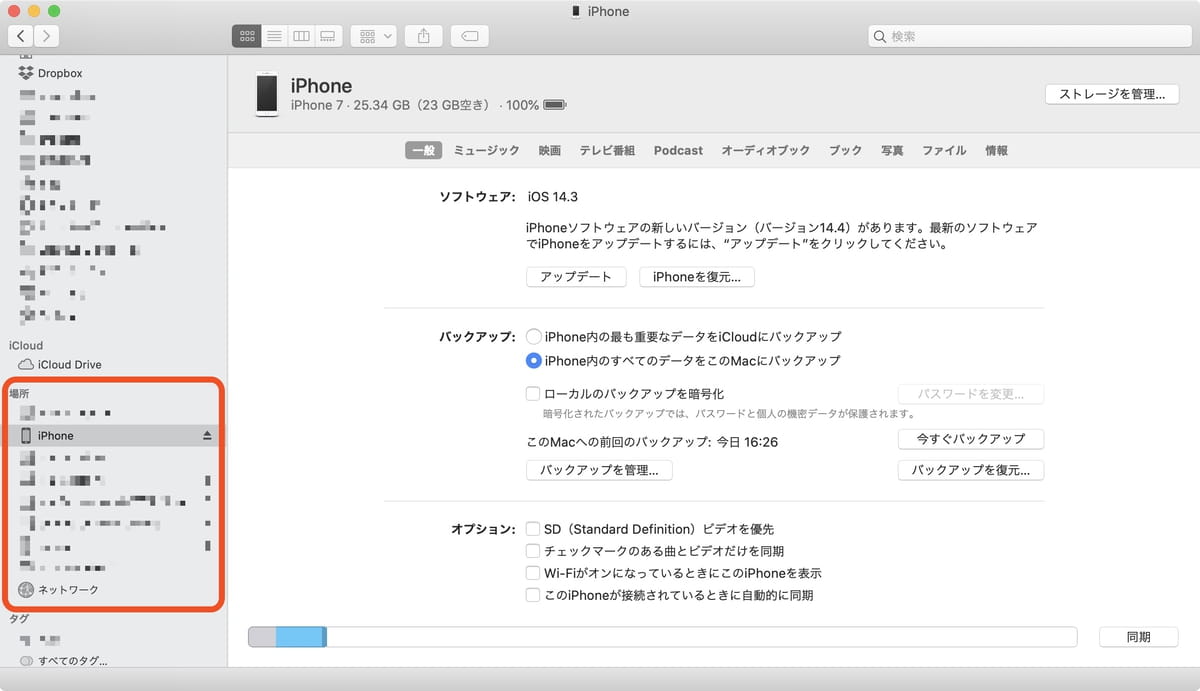1200x691 pixels.
Task: Click the iCloud sidebar section header
Action: pos(26,346)
